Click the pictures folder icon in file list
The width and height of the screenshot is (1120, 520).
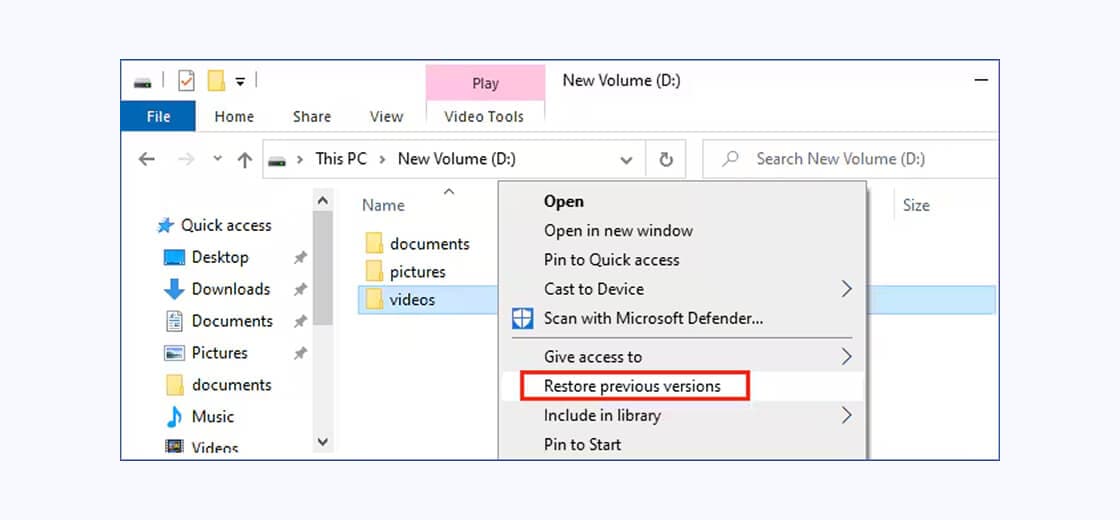click(374, 271)
